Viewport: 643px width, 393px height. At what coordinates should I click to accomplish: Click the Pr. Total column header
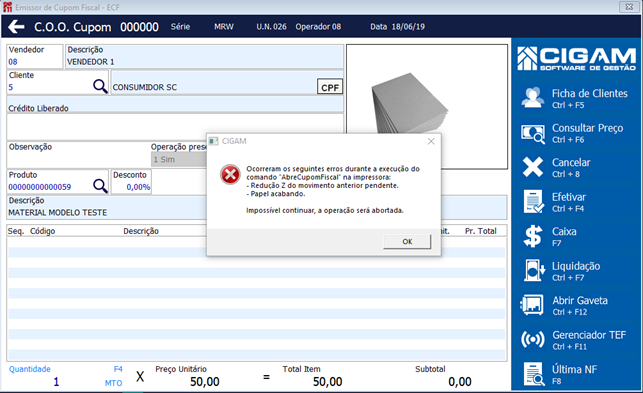(x=481, y=231)
